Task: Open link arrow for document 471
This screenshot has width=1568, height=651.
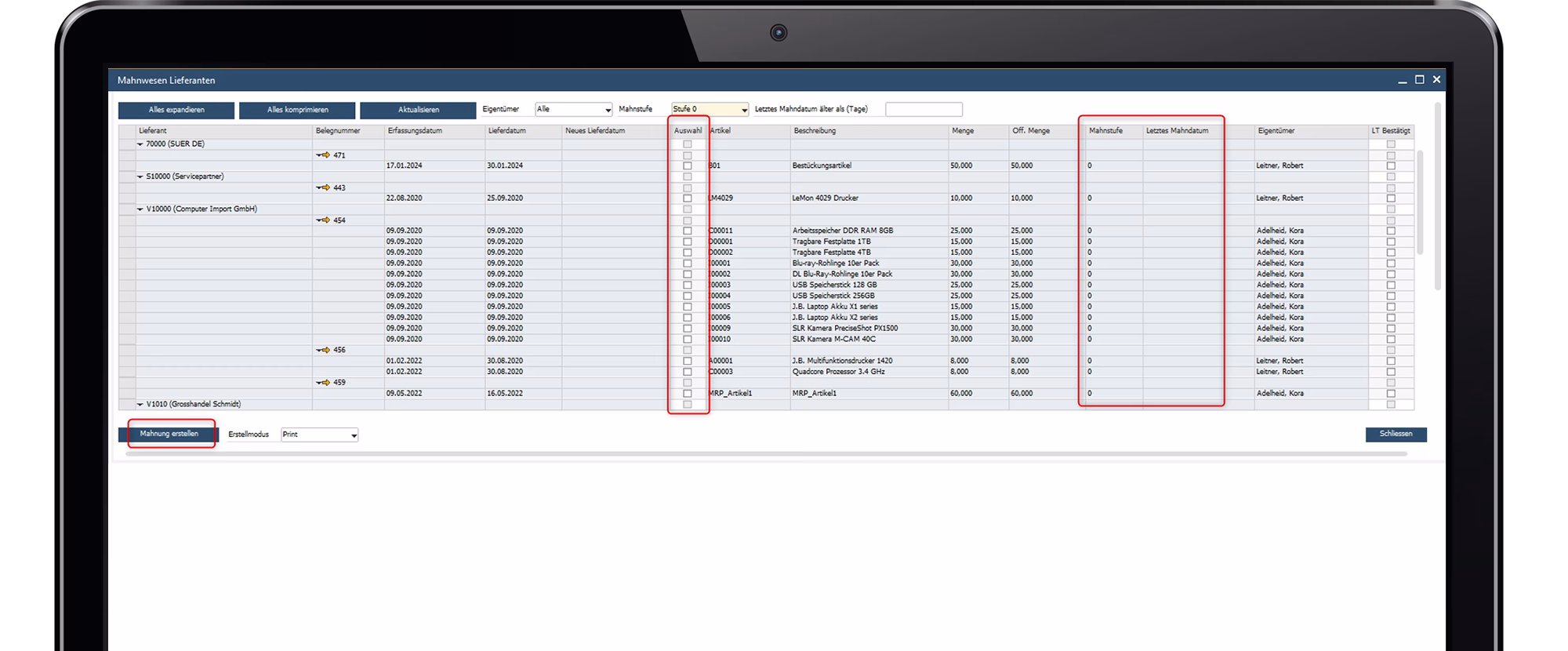Action: point(323,155)
